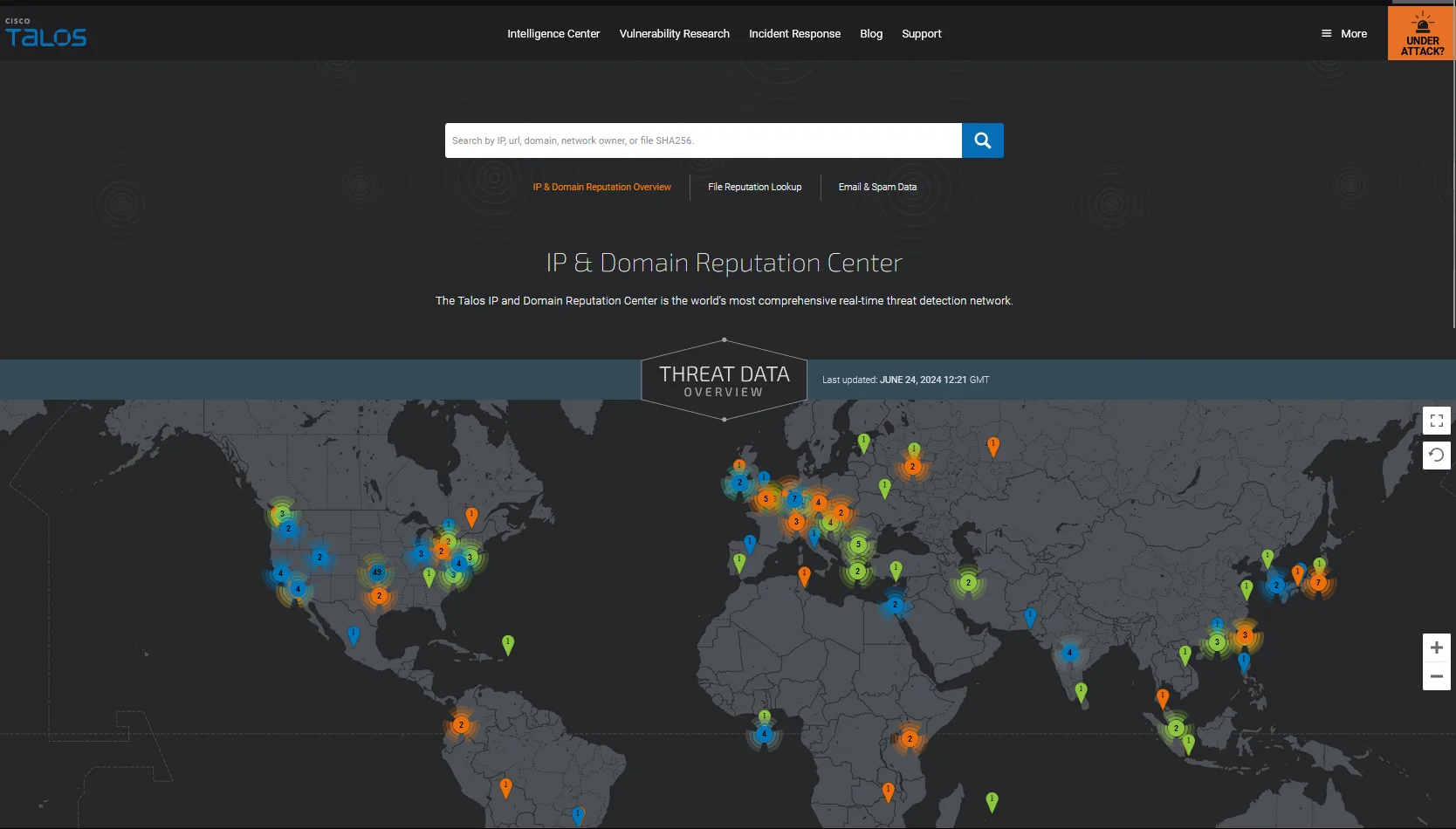This screenshot has height=829, width=1456.
Task: Zoom out the map with minus button
Action: click(1436, 676)
